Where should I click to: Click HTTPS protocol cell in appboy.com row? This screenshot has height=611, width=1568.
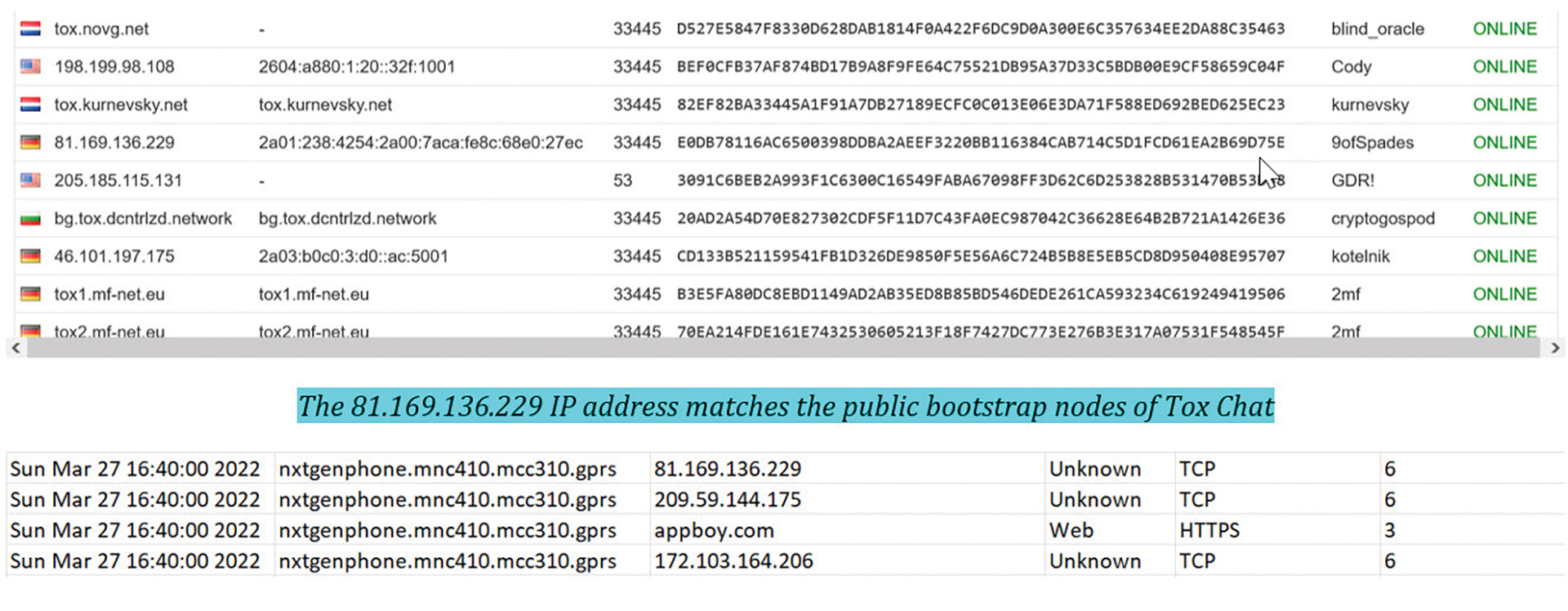coord(1209,530)
